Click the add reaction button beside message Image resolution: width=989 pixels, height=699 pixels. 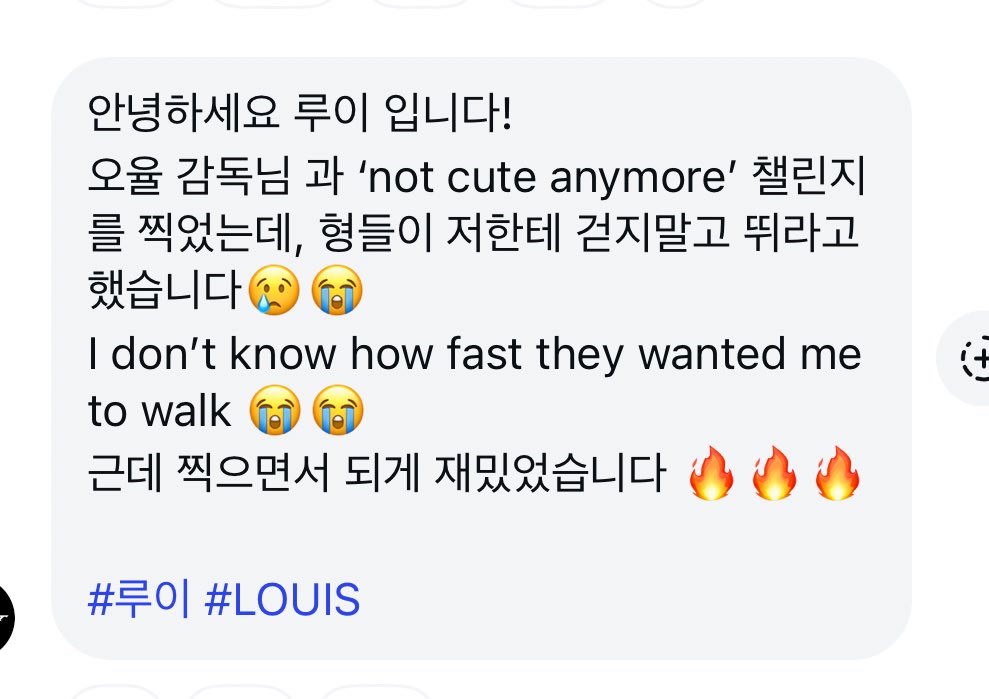973,357
